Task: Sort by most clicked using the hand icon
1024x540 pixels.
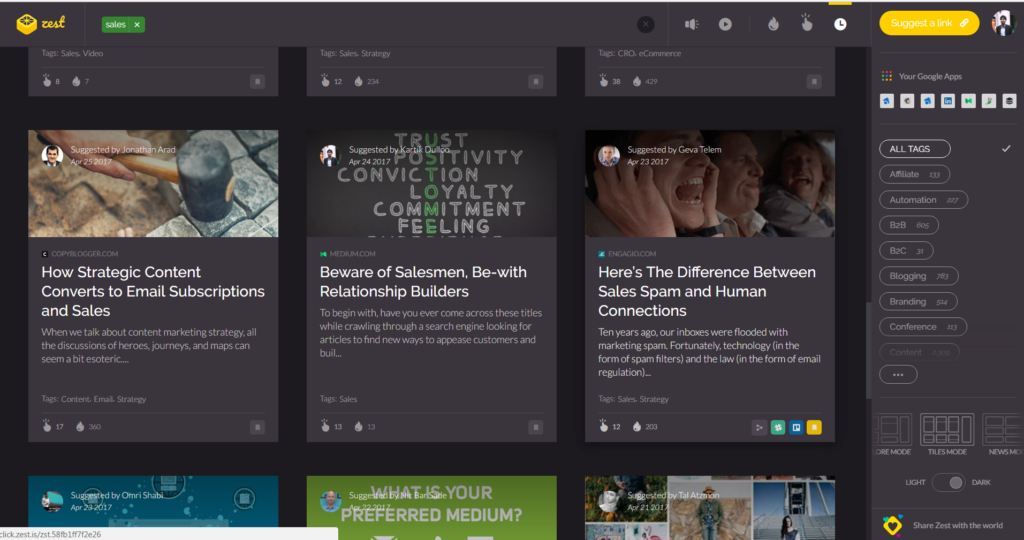Action: (x=807, y=23)
